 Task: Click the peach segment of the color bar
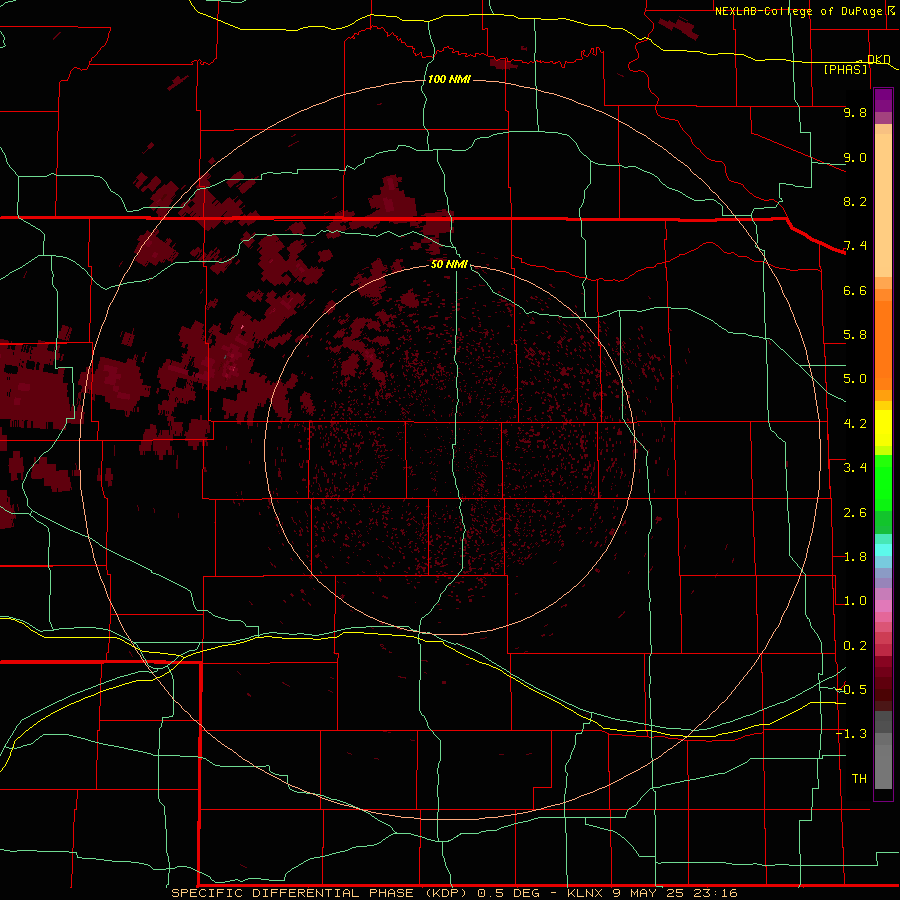[883, 201]
